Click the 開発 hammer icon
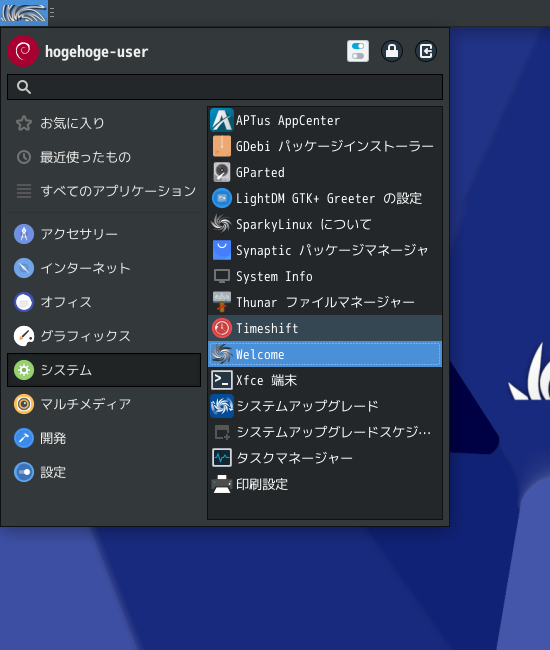The image size is (550, 650). point(24,438)
